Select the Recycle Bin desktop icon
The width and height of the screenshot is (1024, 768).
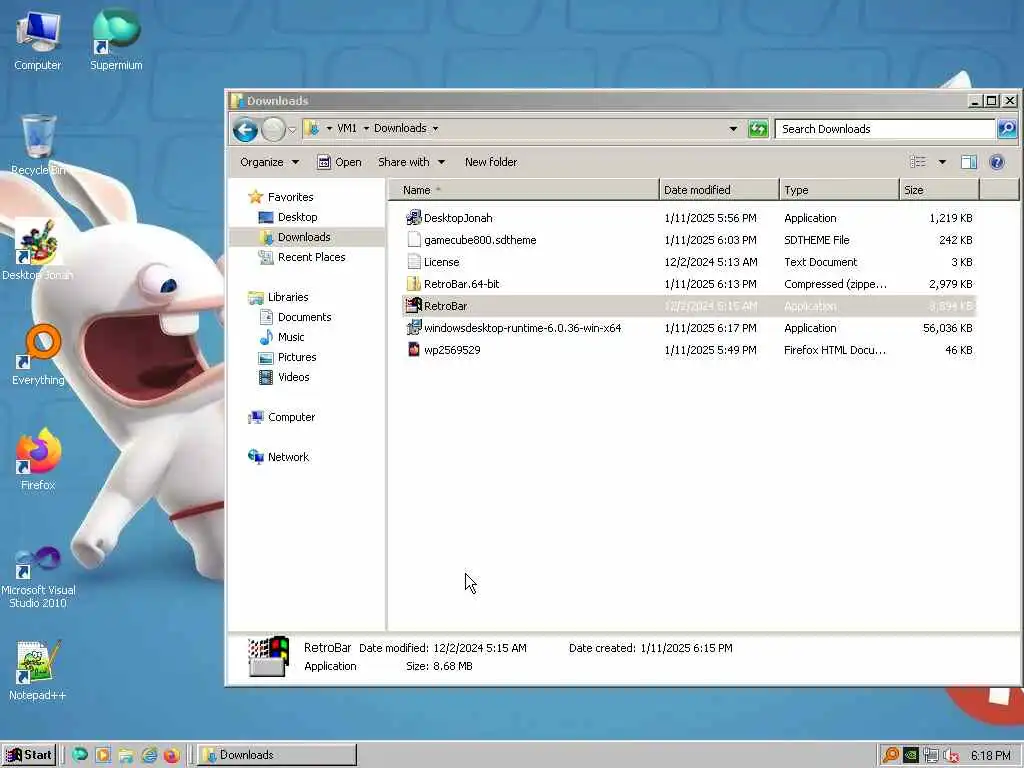(38, 145)
